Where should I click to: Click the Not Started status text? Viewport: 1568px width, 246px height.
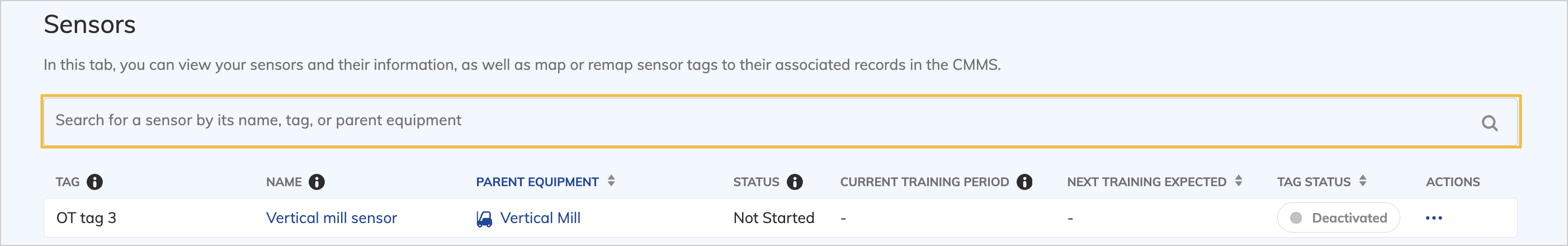[x=773, y=218]
